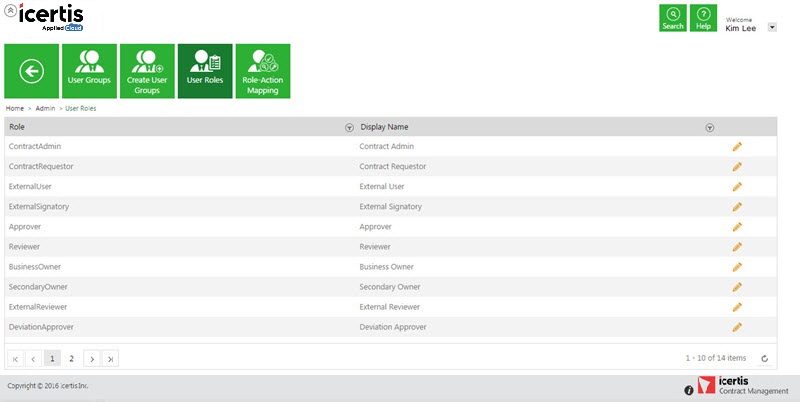This screenshot has height=402, width=800.
Task: Click the Home breadcrumb link
Action: click(x=15, y=108)
